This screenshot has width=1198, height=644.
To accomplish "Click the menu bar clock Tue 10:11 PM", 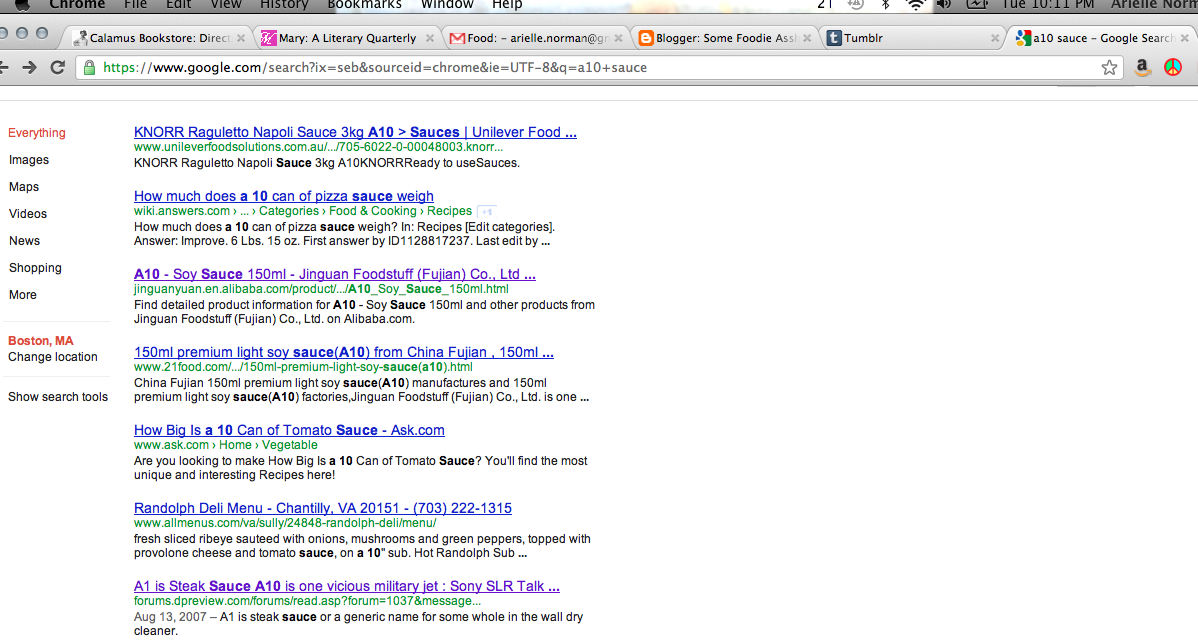I will click(x=1047, y=4).
